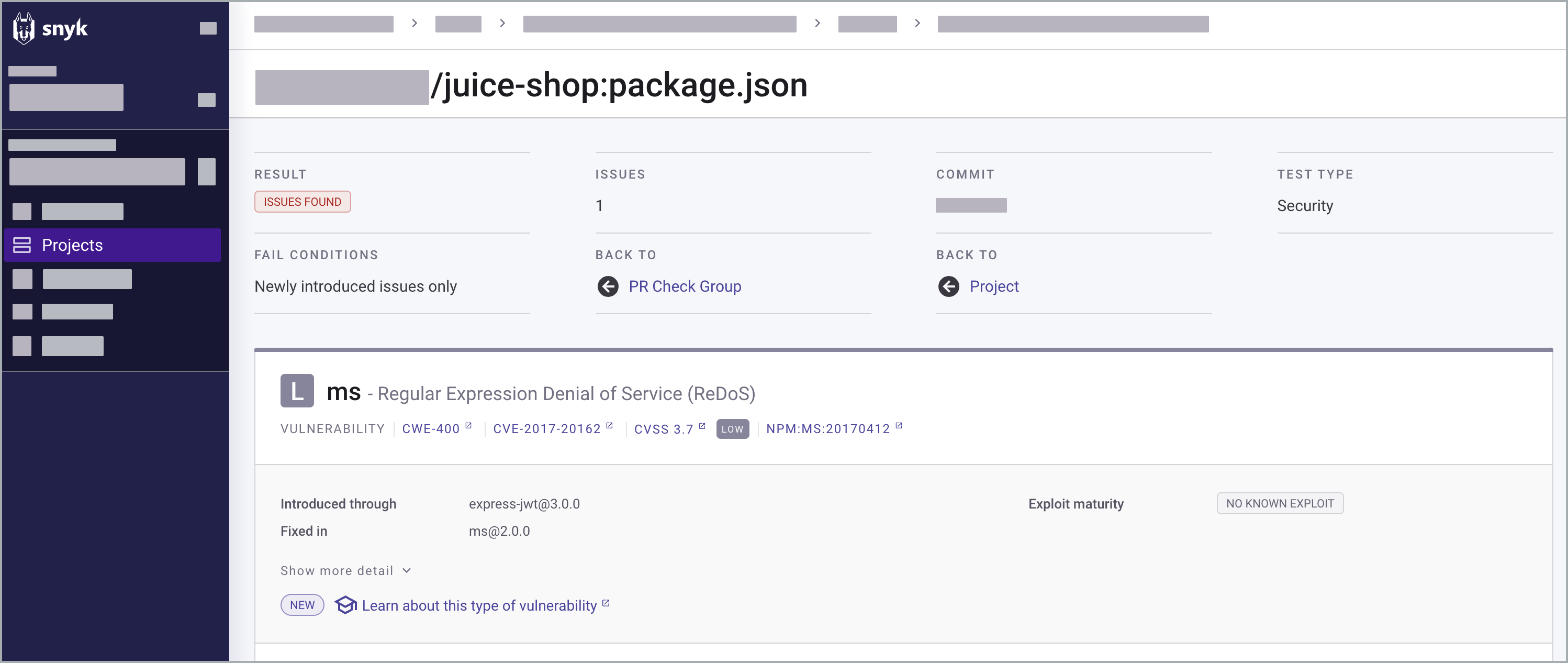The width and height of the screenshot is (1568, 663).
Task: Go back to Project link
Action: click(x=994, y=286)
